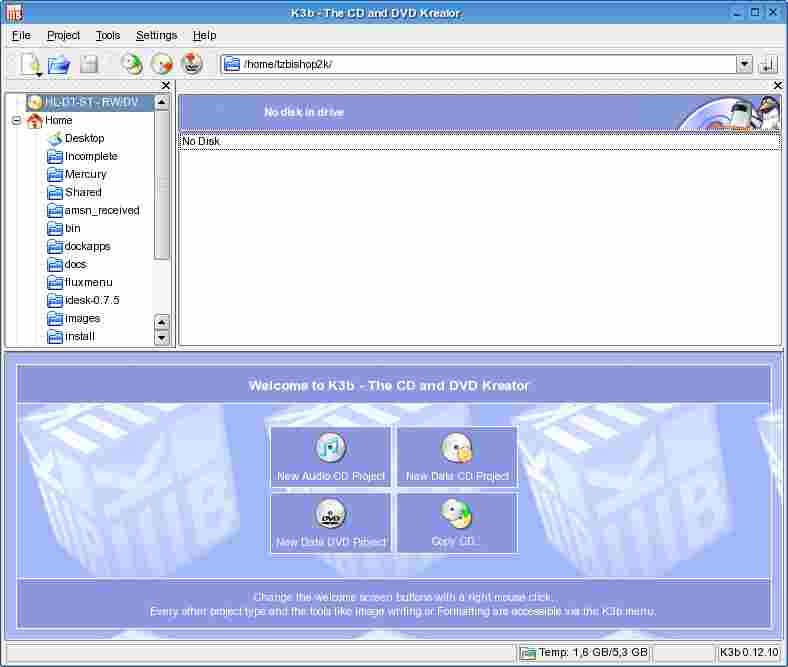Click the Copy CD toolbar icon
Viewport: 788px width, 667px height.
132,64
